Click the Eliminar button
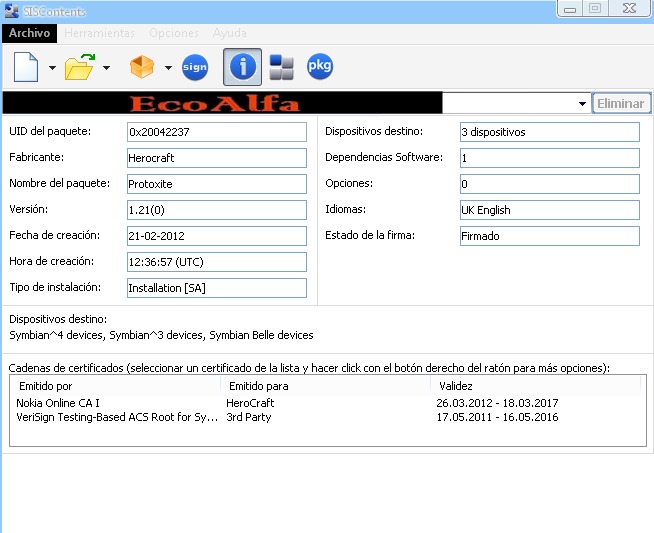 click(x=621, y=103)
